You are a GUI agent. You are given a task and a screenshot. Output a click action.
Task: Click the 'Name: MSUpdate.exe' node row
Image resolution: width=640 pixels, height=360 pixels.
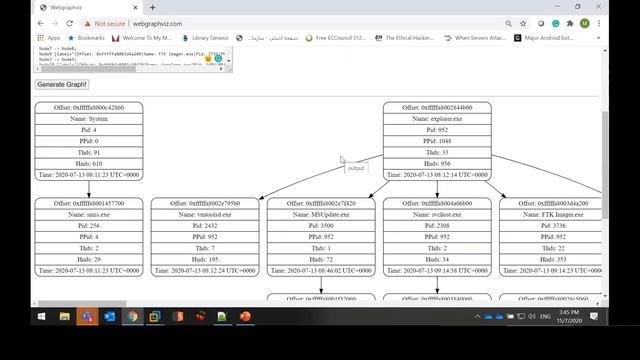[321, 215]
